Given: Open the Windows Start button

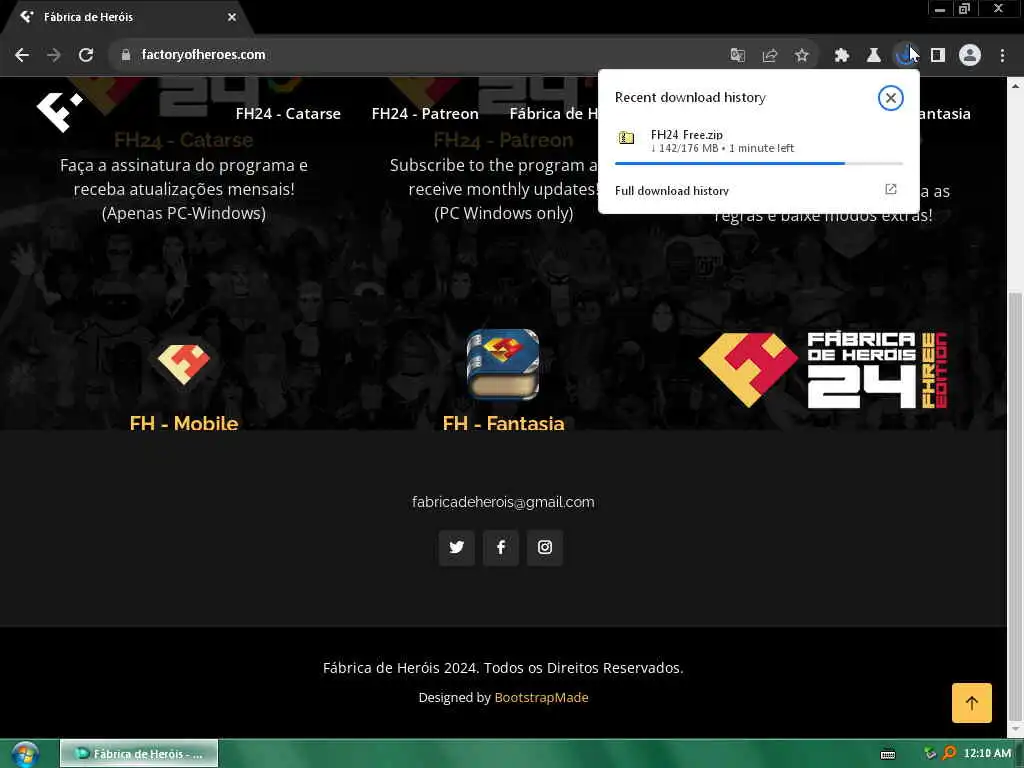Looking at the screenshot, I should tap(24, 754).
